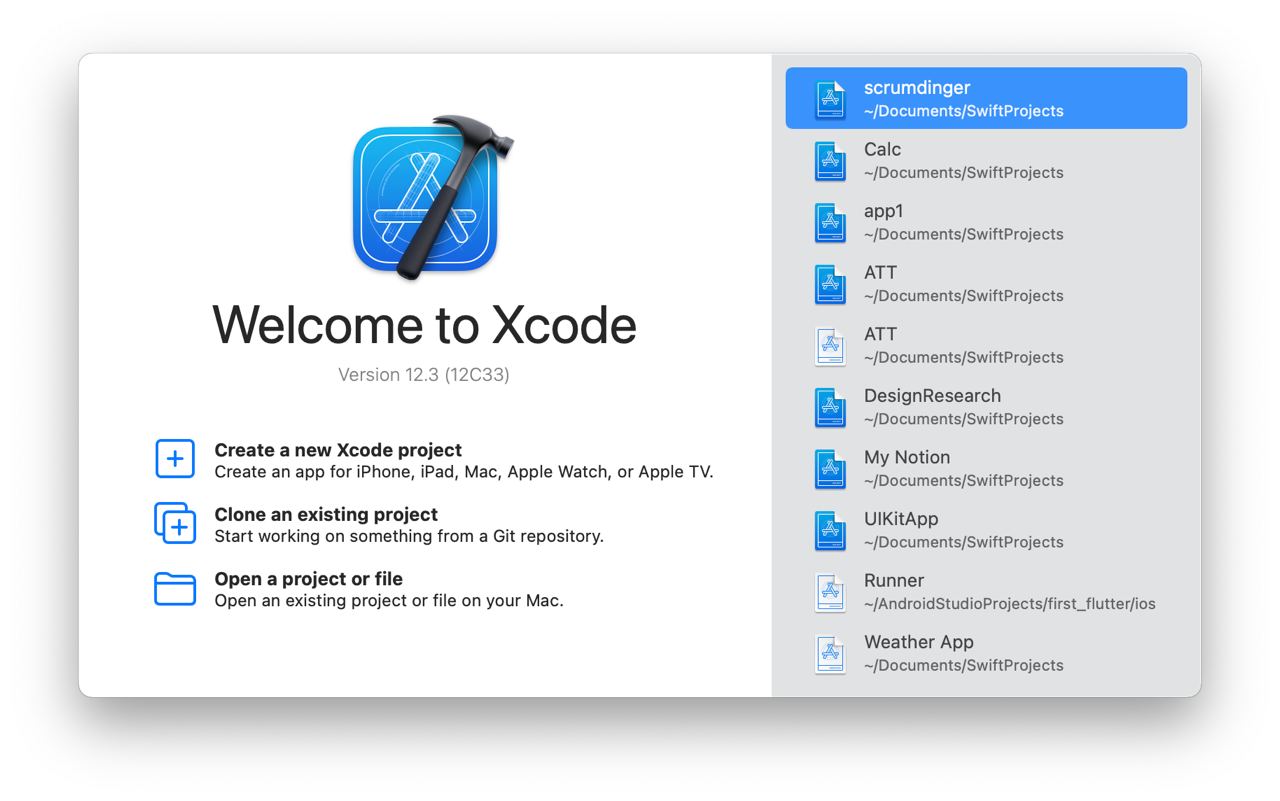Click the My Notion project file icon
The image size is (1280, 801).
click(x=830, y=469)
